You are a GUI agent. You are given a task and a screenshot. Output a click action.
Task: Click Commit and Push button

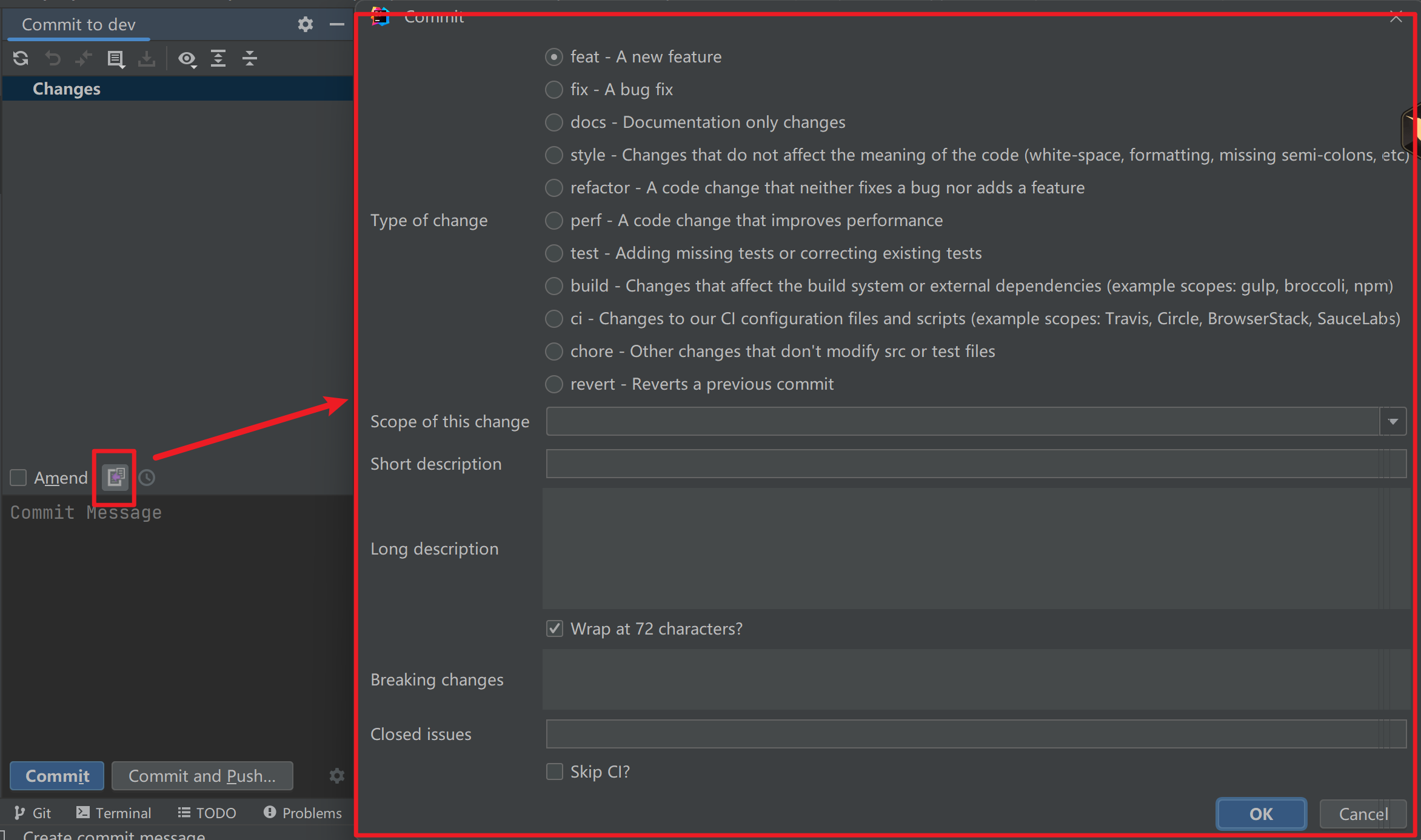tap(202, 776)
